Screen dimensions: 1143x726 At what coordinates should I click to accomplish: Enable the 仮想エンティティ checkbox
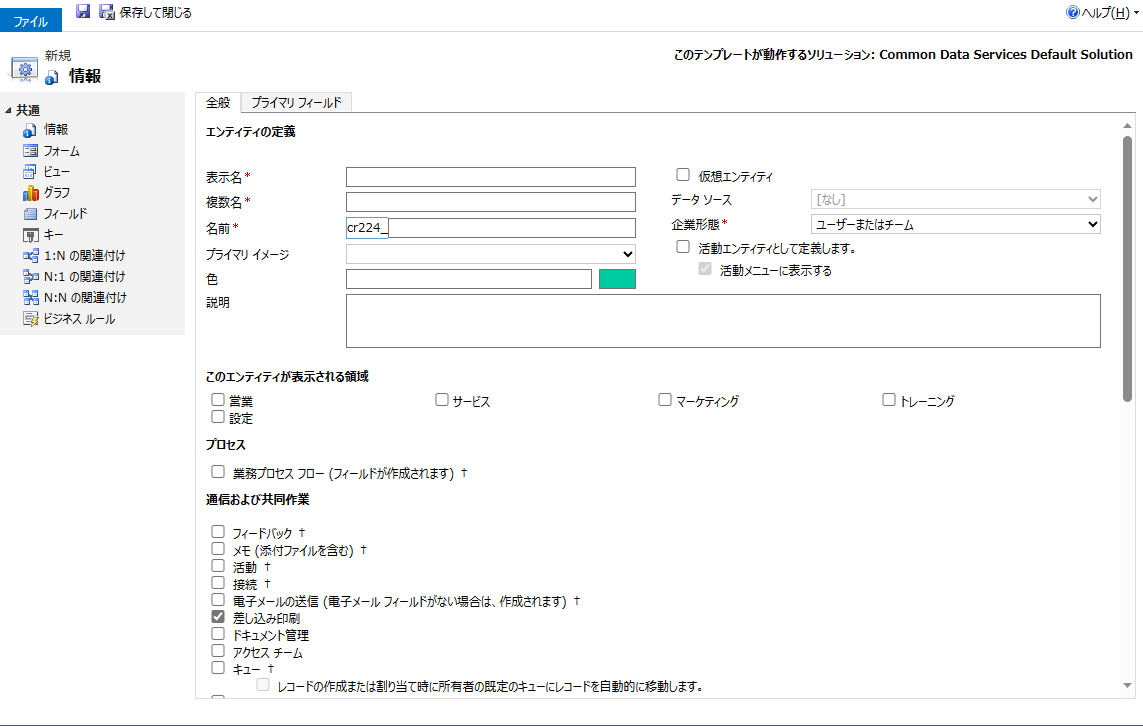click(683, 174)
